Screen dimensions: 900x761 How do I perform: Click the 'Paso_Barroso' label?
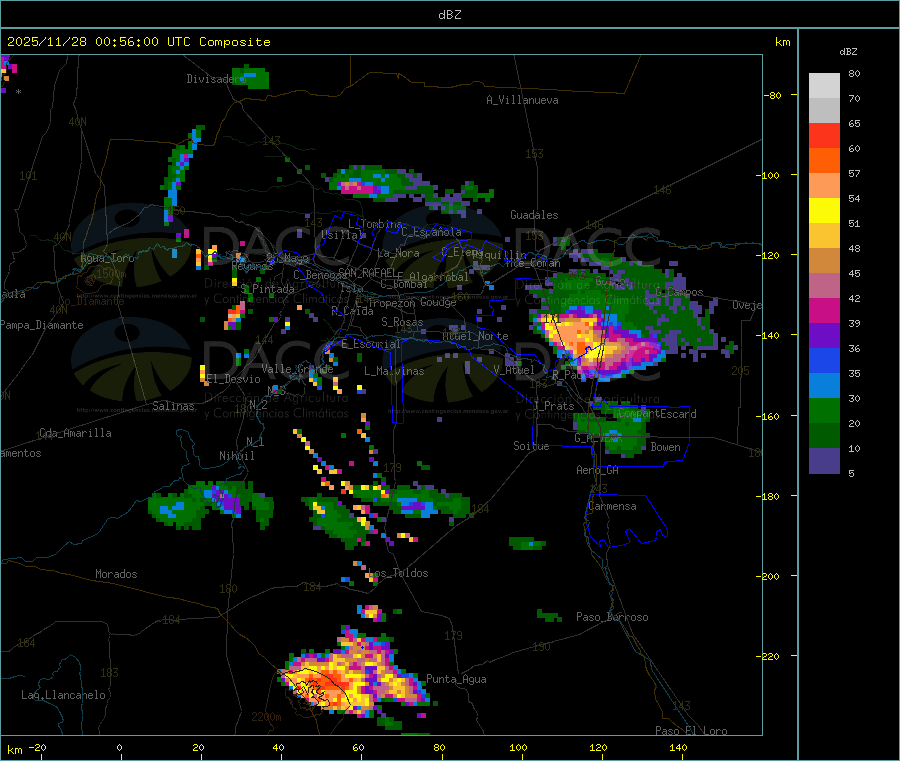pos(612,617)
